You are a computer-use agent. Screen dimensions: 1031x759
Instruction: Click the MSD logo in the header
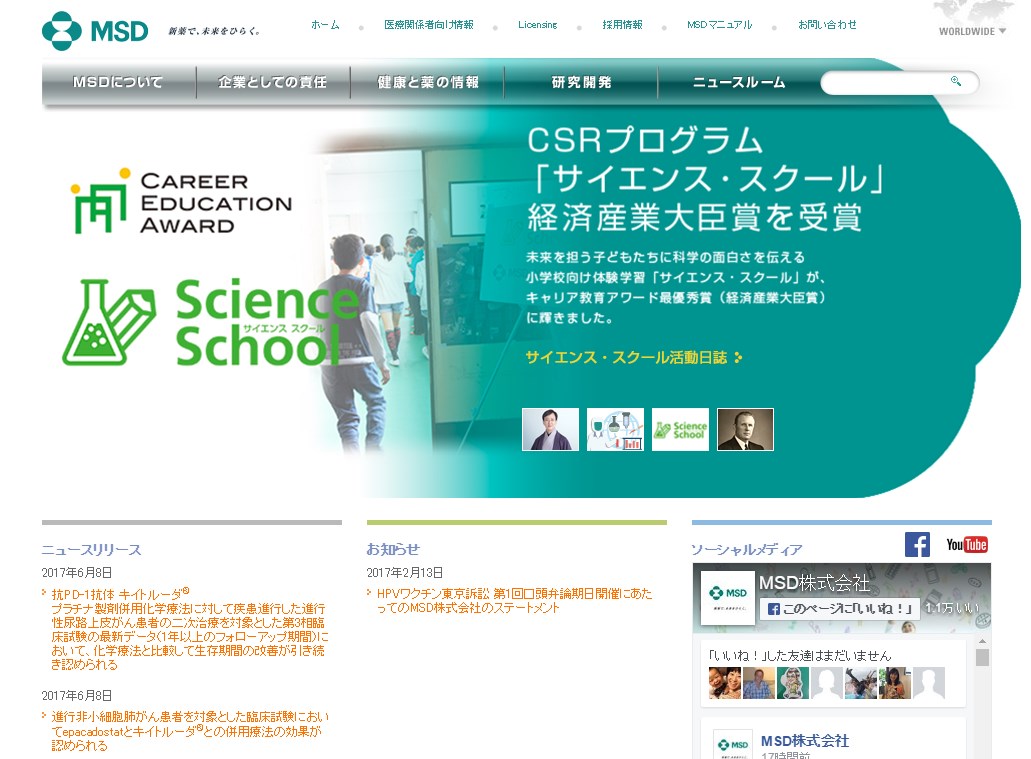coord(95,31)
